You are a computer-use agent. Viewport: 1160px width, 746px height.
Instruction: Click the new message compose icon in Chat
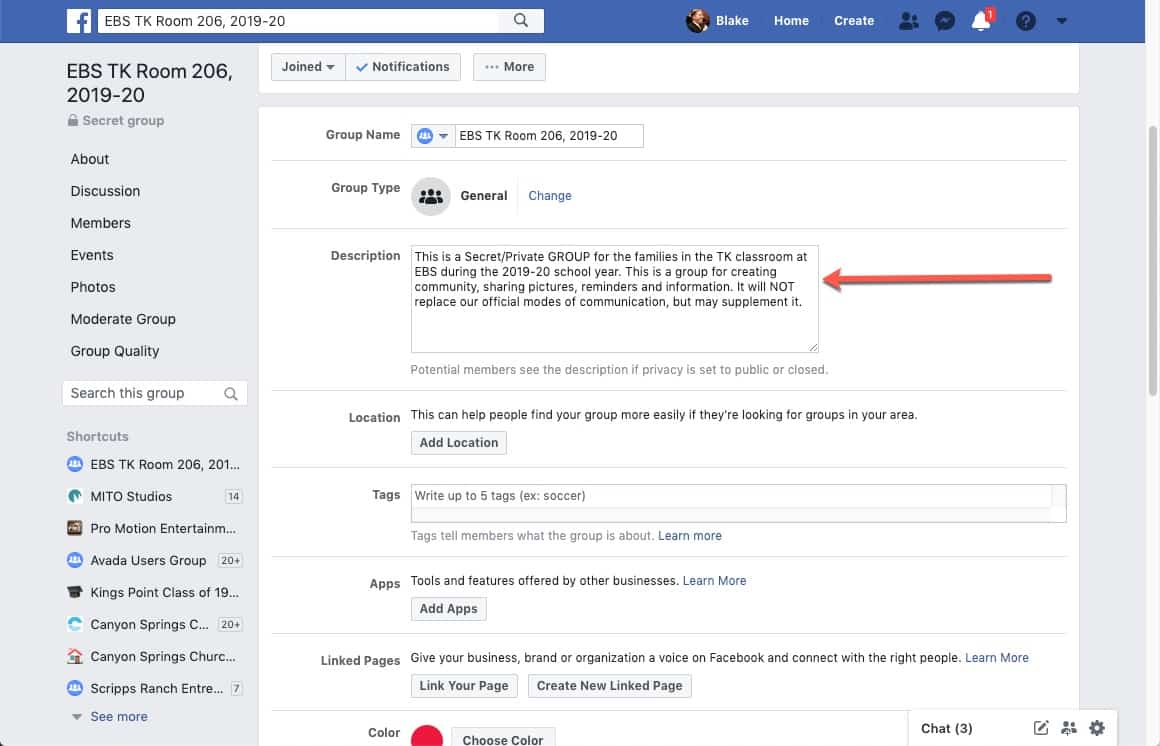coord(1040,728)
